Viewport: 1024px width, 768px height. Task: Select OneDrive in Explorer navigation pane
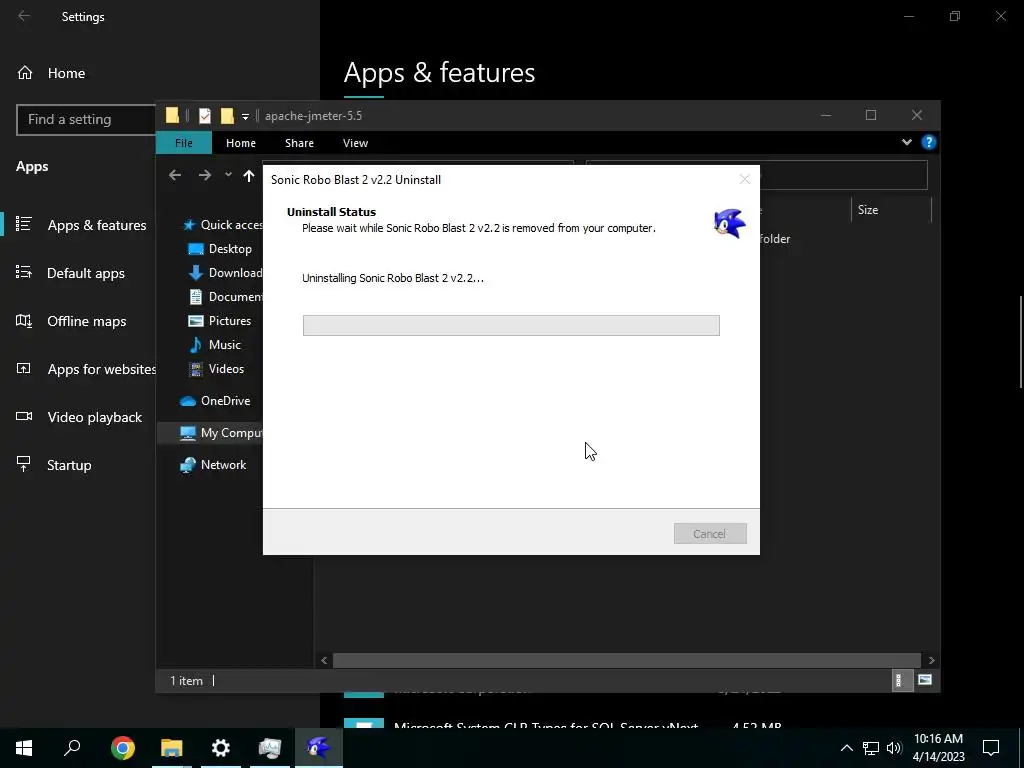[215, 401]
